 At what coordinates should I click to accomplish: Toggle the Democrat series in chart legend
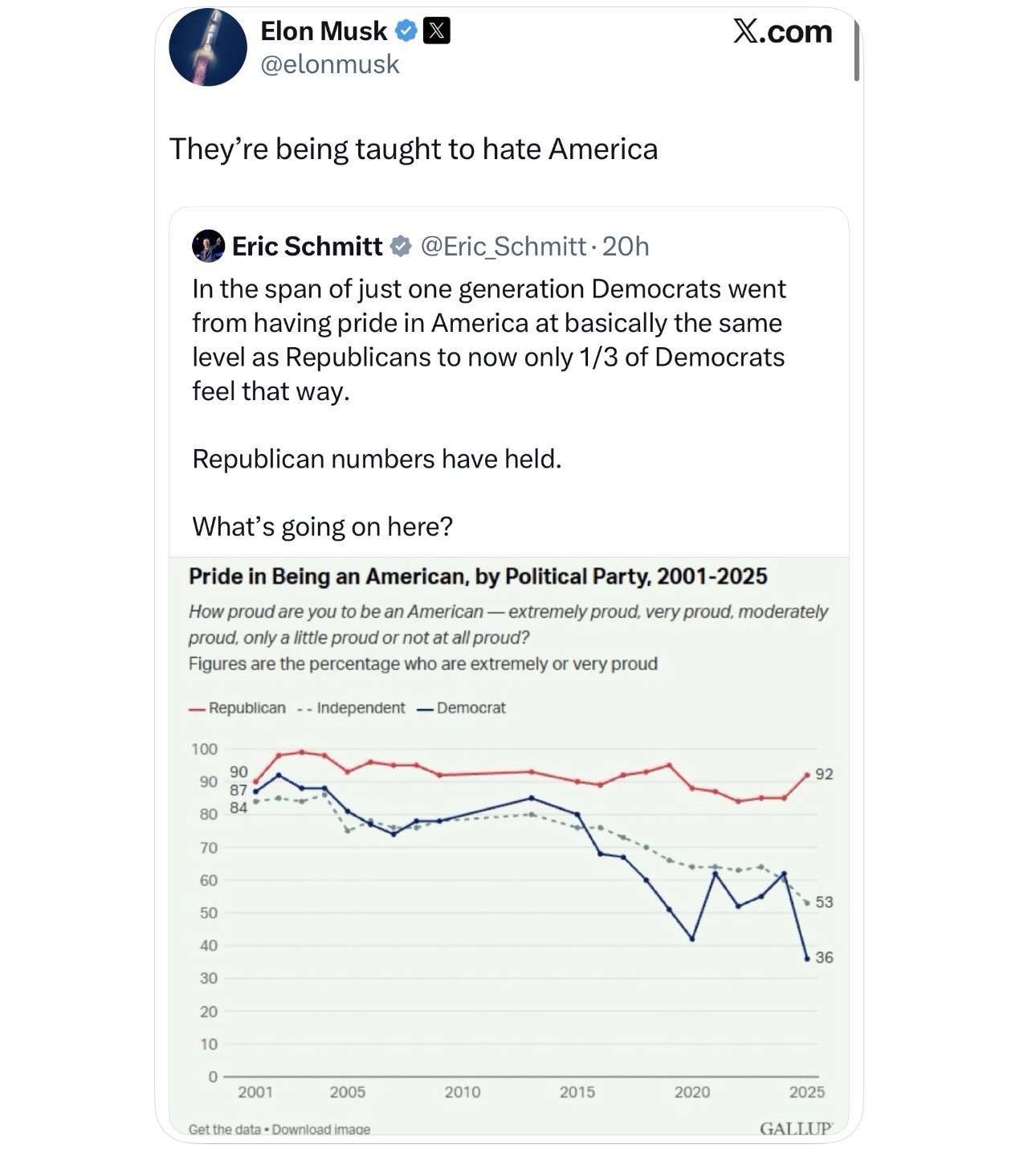click(463, 708)
